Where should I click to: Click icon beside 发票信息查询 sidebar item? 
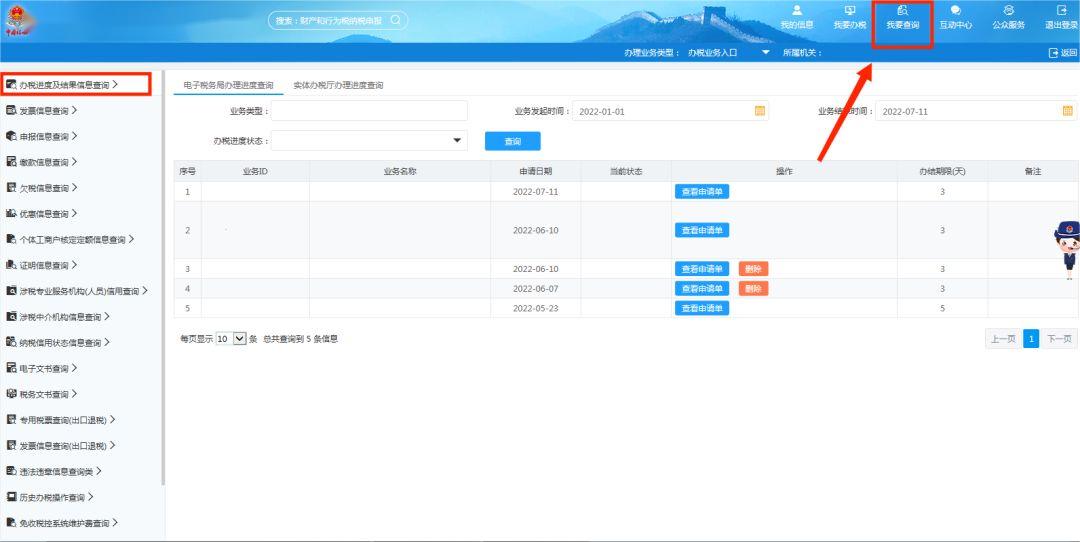tap(11, 110)
